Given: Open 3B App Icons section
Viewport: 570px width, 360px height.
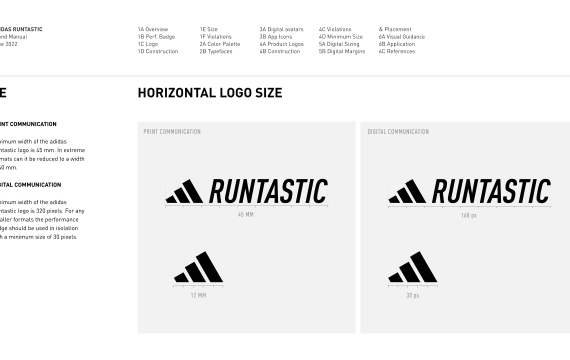Looking at the screenshot, I should coord(276,37).
